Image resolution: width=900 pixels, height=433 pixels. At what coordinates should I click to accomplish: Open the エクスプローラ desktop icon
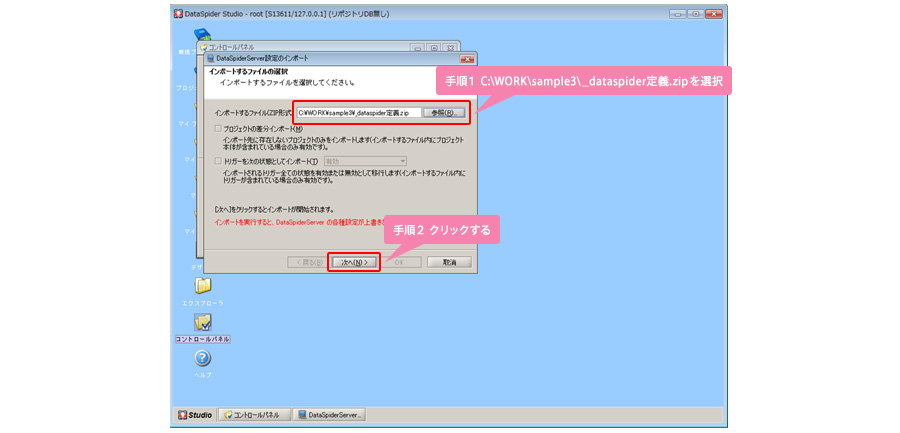click(x=202, y=286)
